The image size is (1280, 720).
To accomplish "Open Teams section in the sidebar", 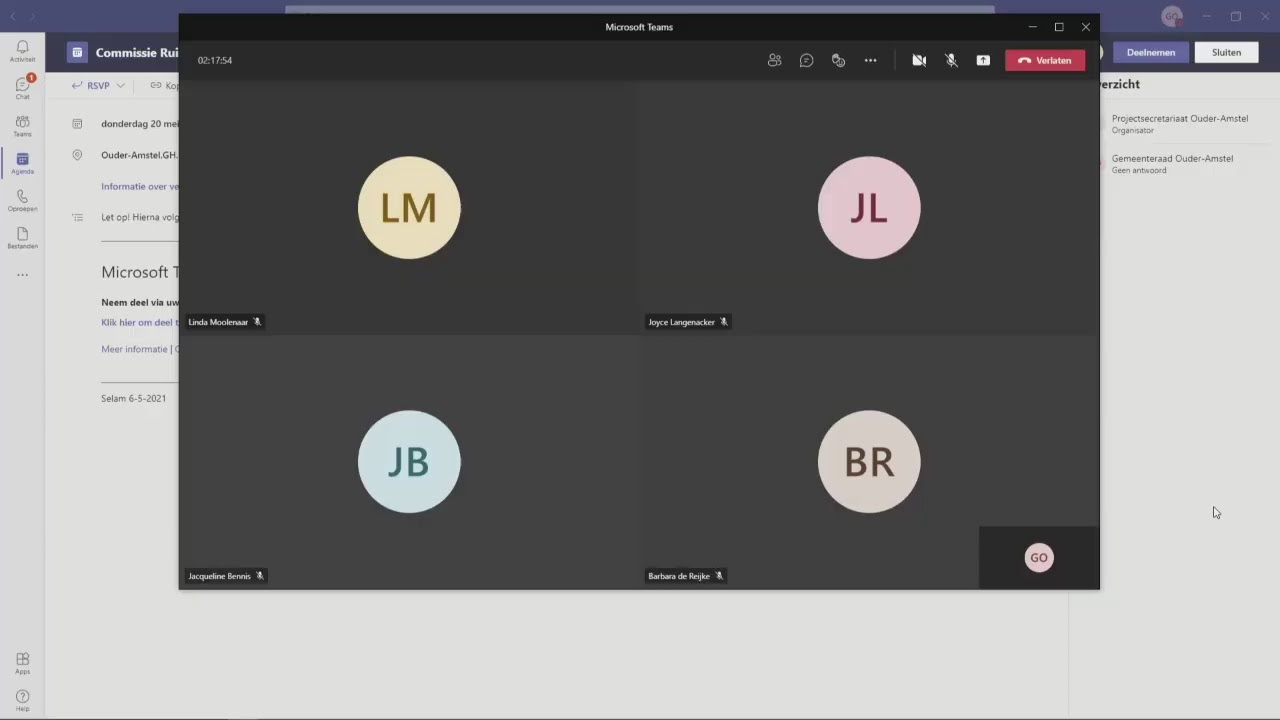I will pyautogui.click(x=22, y=126).
